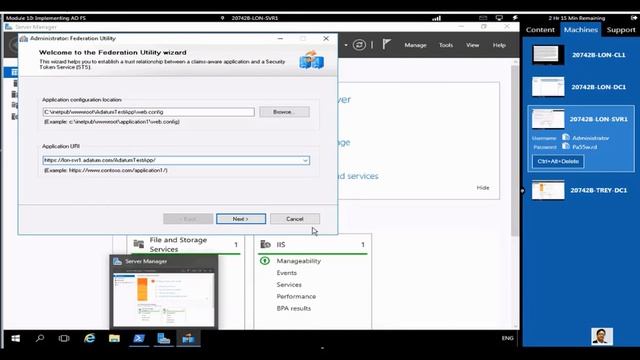The height and width of the screenshot is (360, 640).
Task: Open the View menu in Server Manager
Action: click(472, 45)
